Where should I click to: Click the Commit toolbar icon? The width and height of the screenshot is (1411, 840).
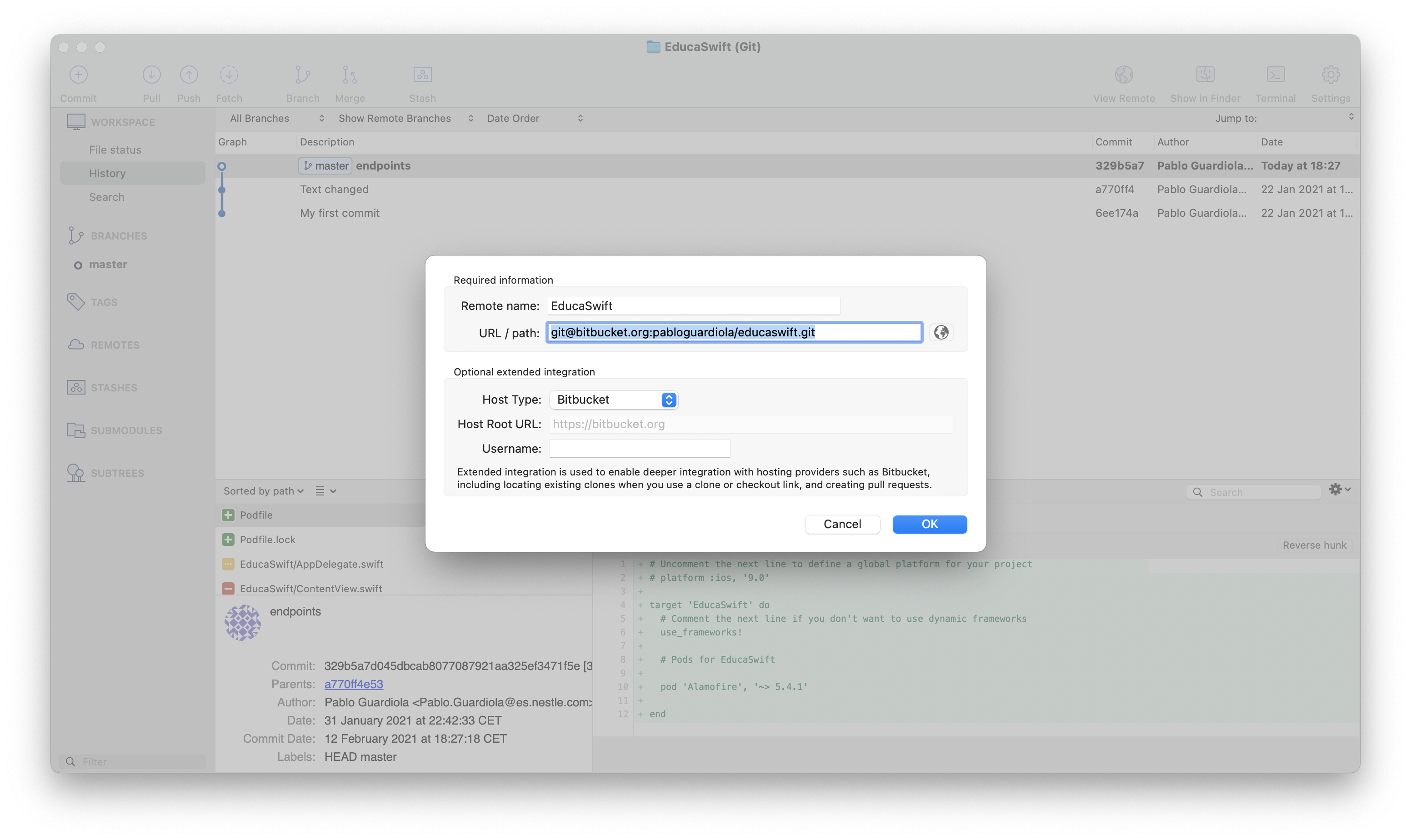(x=78, y=75)
